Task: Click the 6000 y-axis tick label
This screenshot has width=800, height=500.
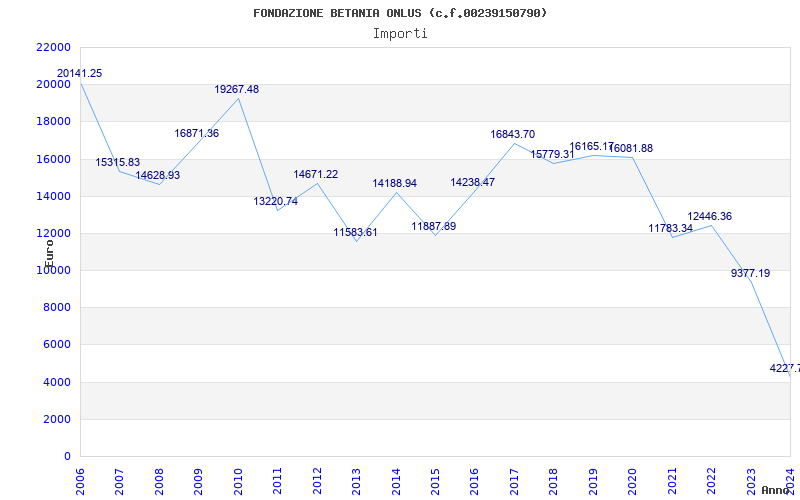Action: 57,345
